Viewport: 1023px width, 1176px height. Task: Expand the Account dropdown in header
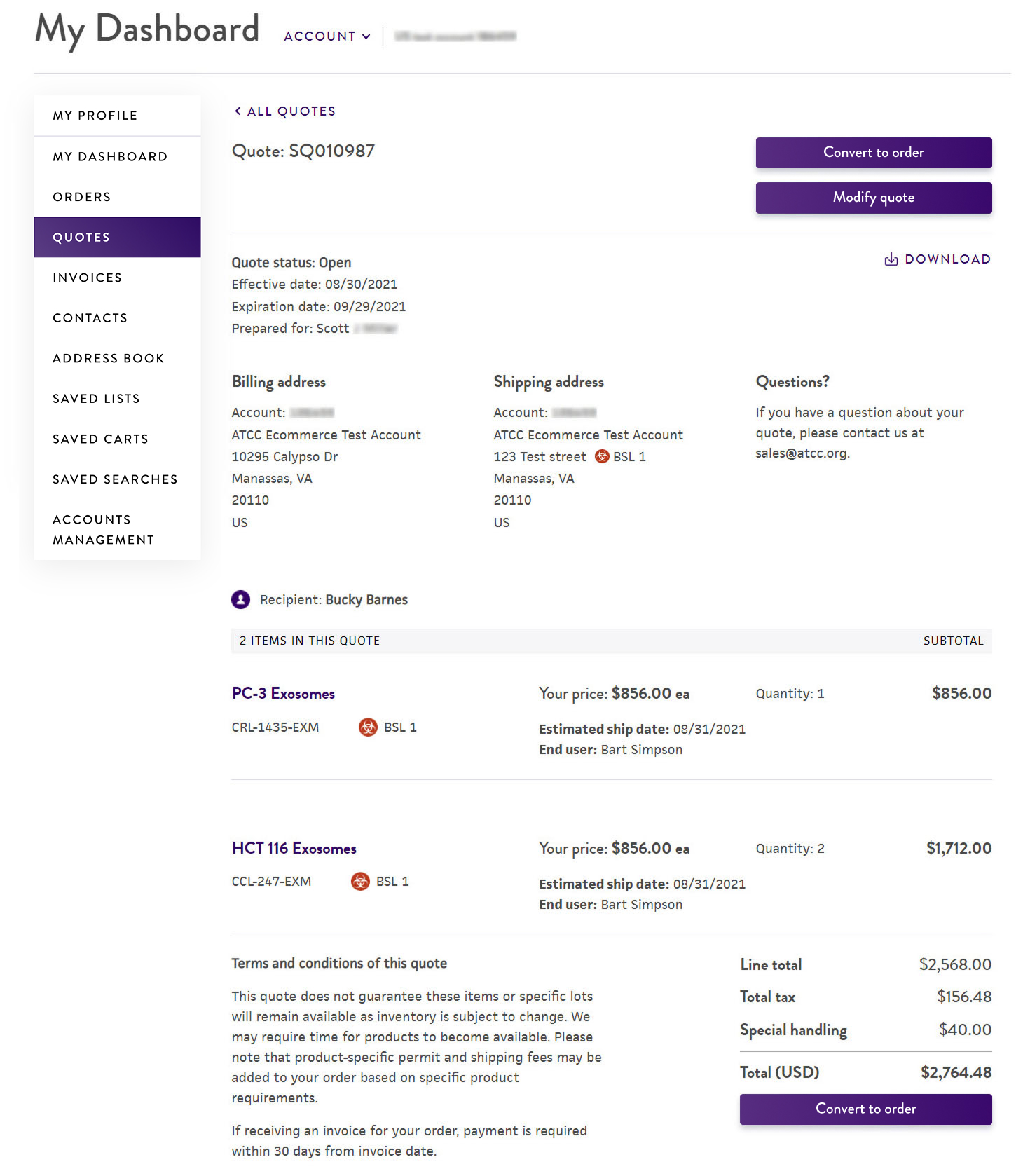tap(327, 36)
